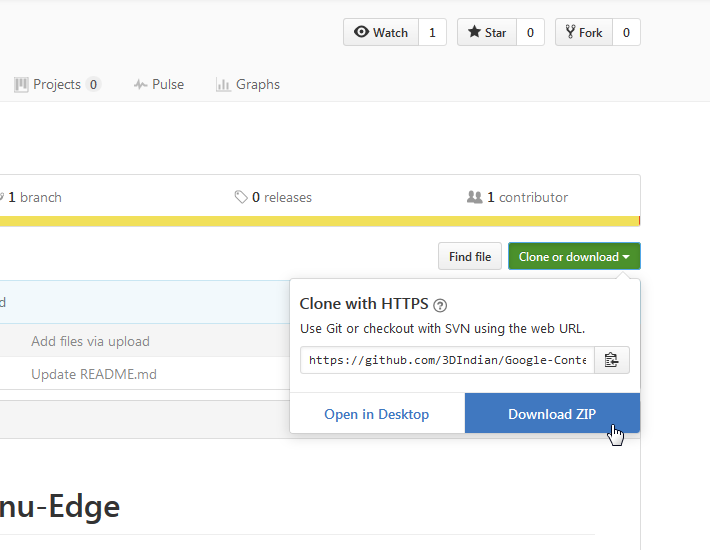Click the yellow language bar

(319, 221)
